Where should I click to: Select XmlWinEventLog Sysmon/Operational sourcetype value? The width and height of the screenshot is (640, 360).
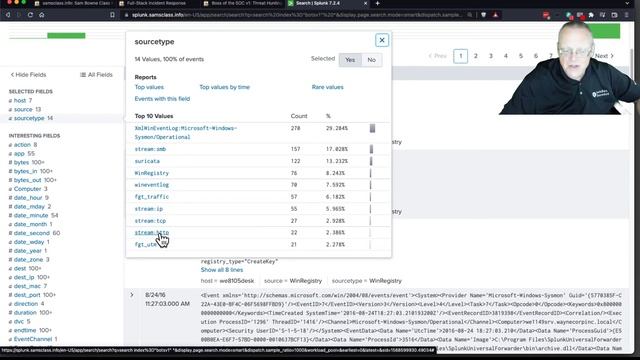pyautogui.click(x=186, y=133)
